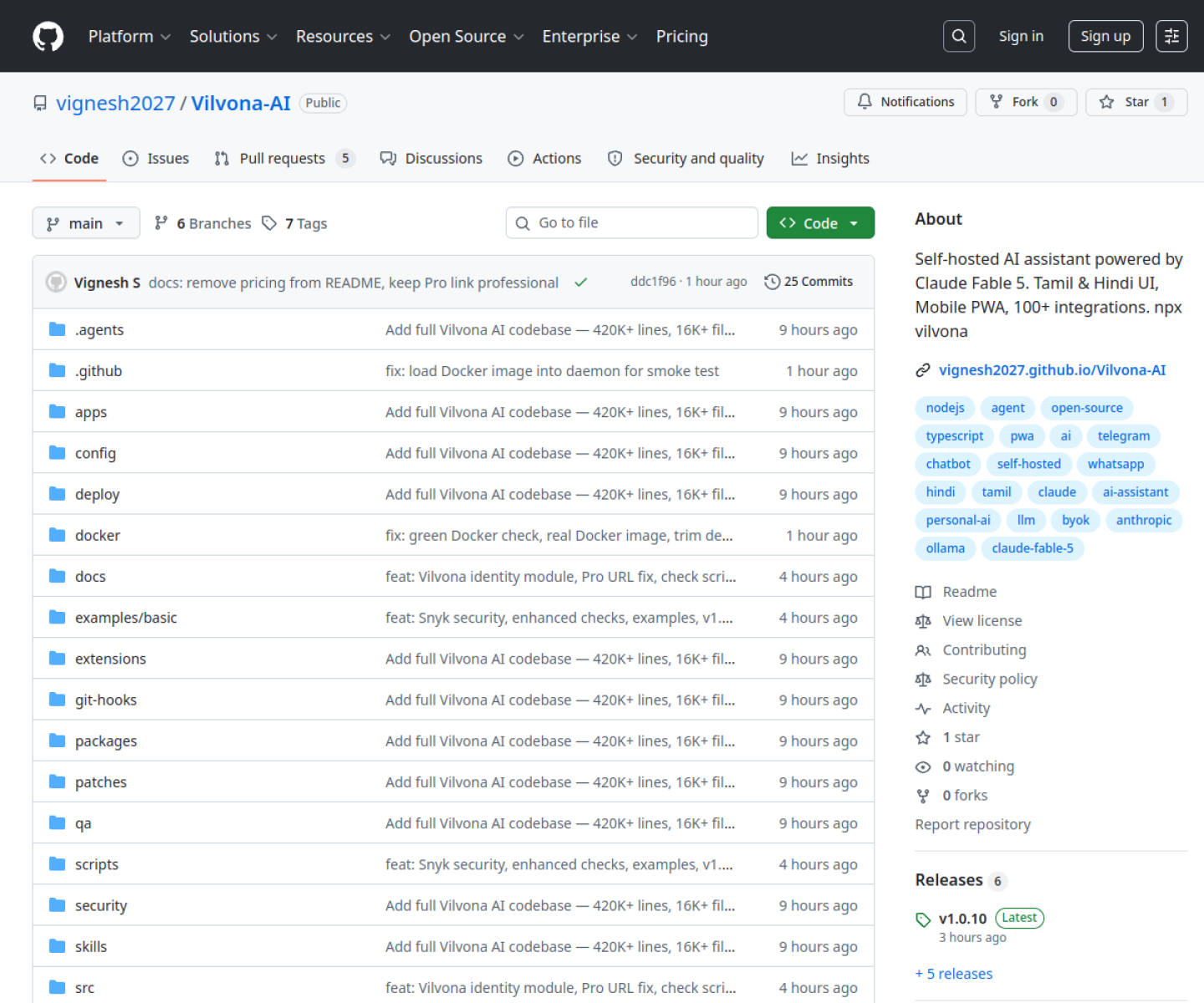This screenshot has height=1003, width=1204.
Task: Click the fork icon in Fork button
Action: [x=996, y=102]
